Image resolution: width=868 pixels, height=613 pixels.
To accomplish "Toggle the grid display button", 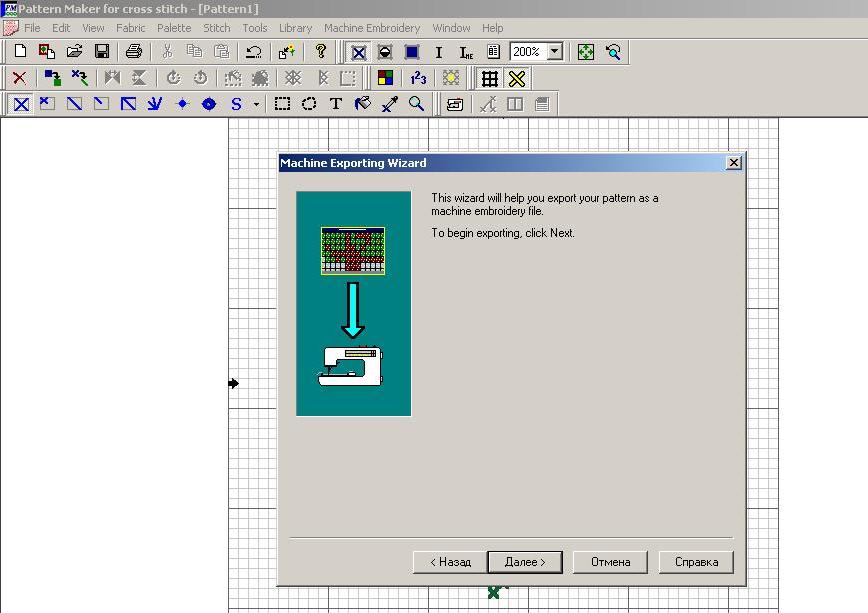I will tap(489, 78).
